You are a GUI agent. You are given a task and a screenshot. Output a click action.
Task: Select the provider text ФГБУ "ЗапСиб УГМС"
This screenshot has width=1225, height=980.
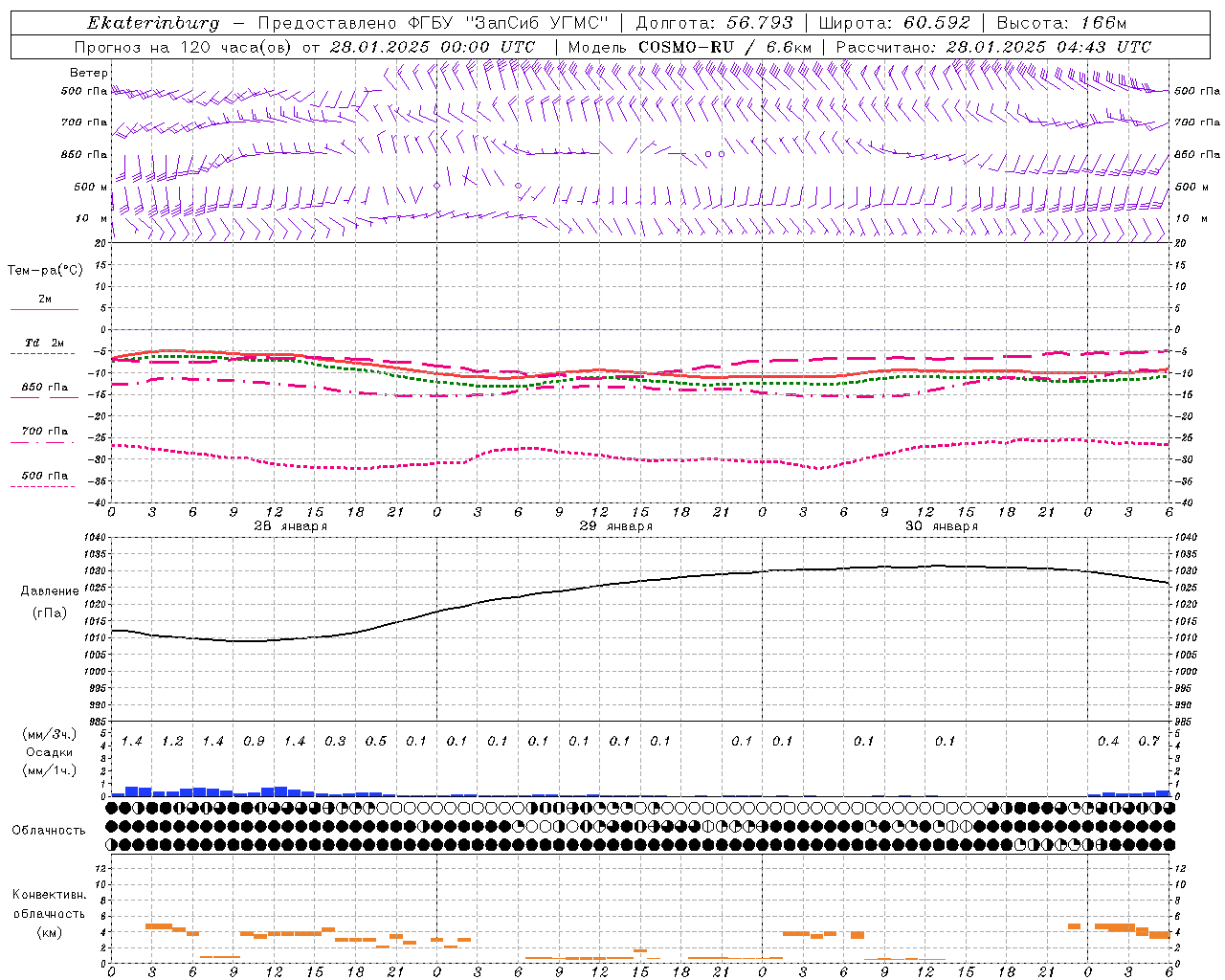507,23
